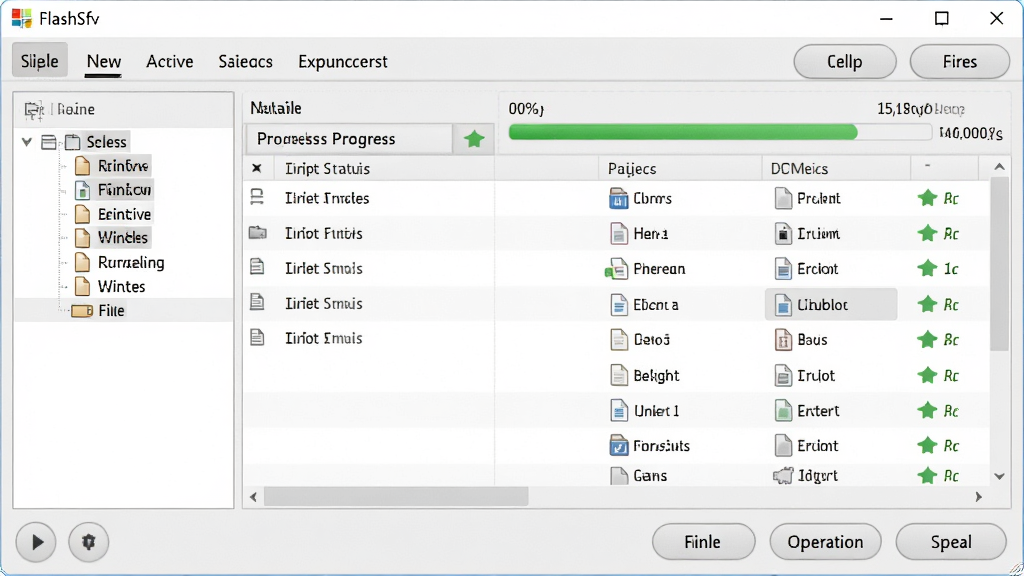This screenshot has height=576, width=1024.
Task: Click the Cbrms file icon
Action: [x=618, y=199]
